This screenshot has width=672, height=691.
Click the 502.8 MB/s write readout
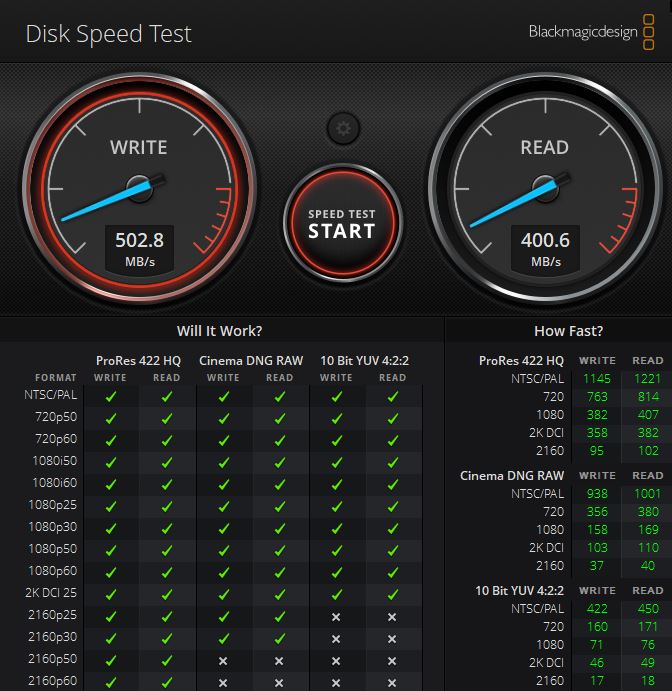tap(138, 248)
